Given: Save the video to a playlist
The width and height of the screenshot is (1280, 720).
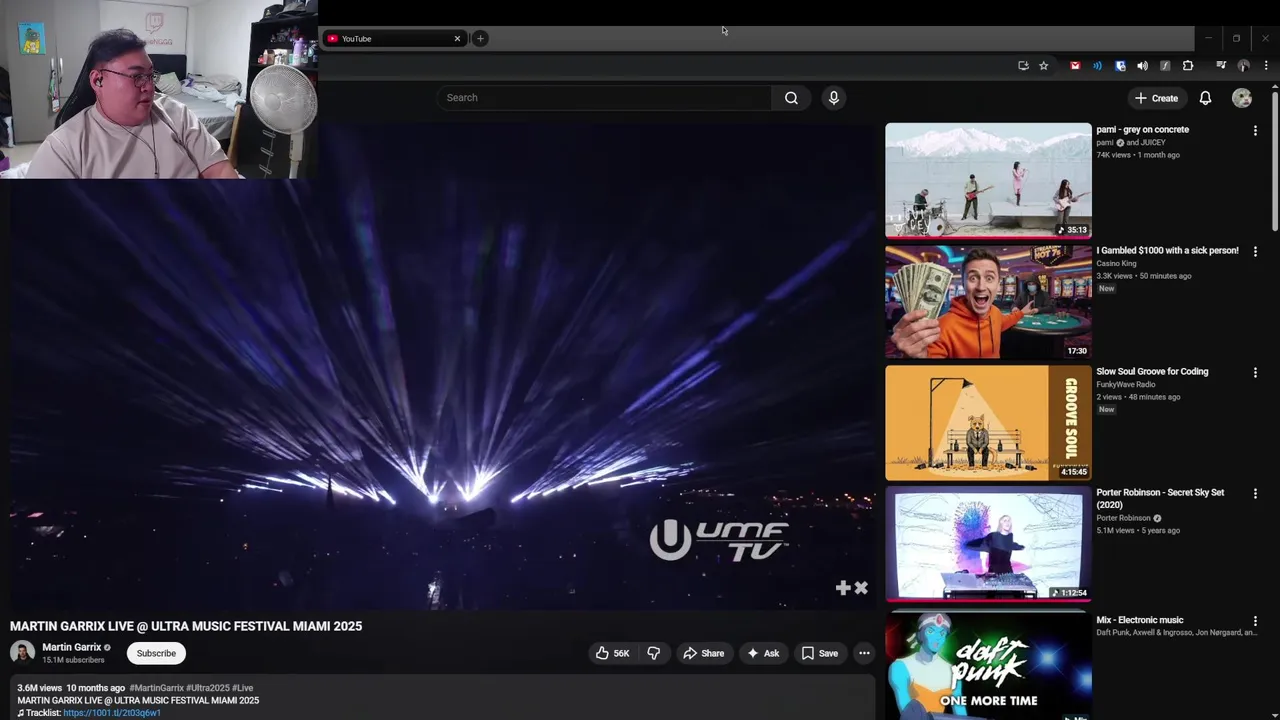Looking at the screenshot, I should tap(819, 653).
